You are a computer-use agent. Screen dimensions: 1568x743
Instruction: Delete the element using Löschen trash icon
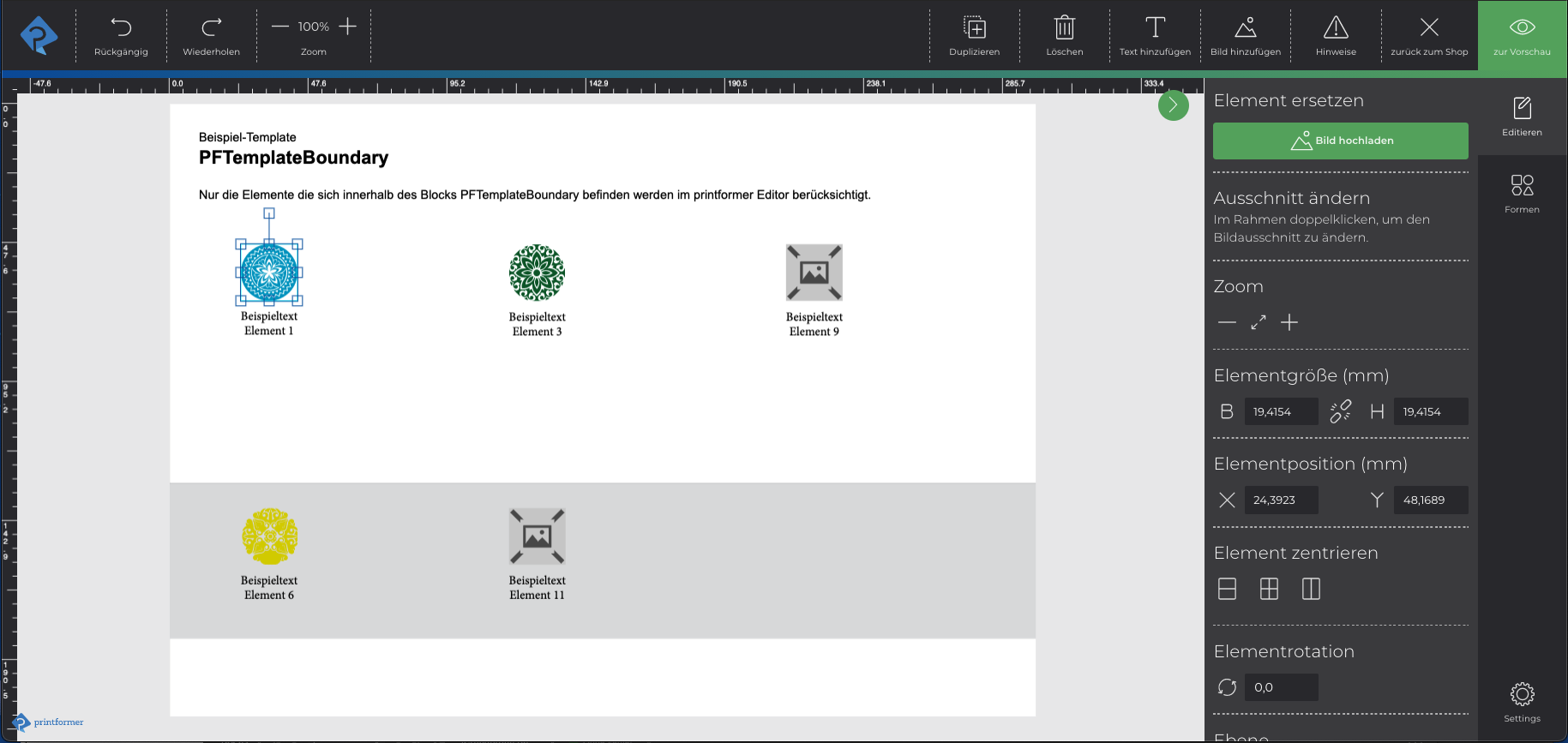point(1064,28)
